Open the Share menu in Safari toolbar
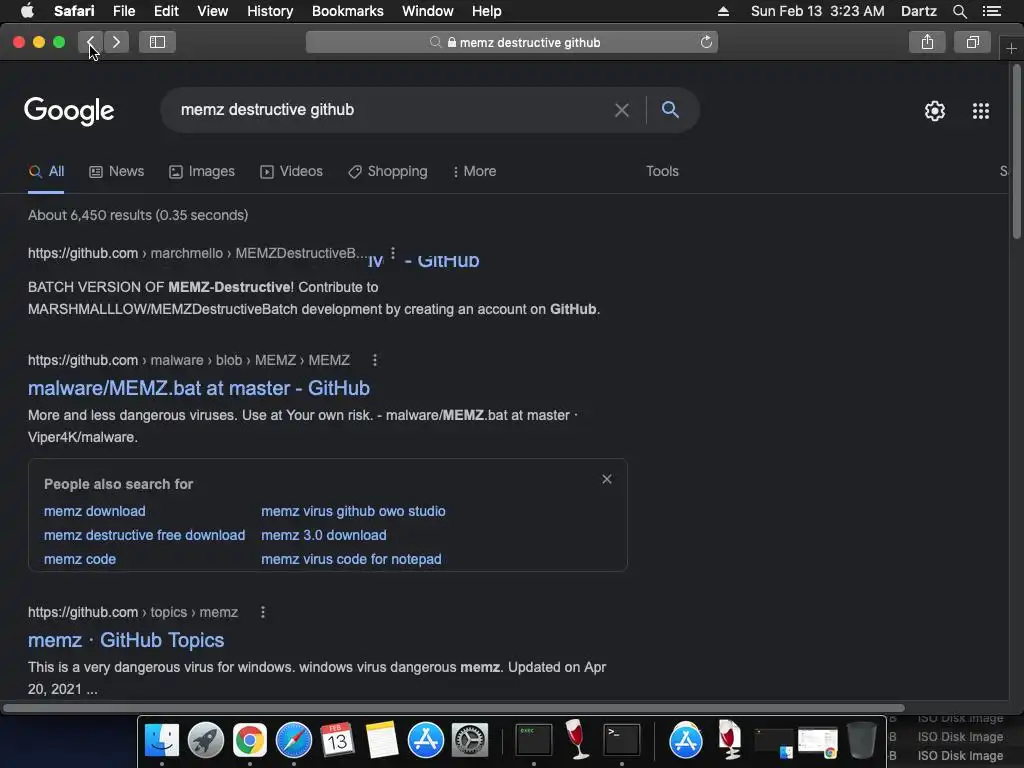This screenshot has width=1024, height=768. pos(927,42)
